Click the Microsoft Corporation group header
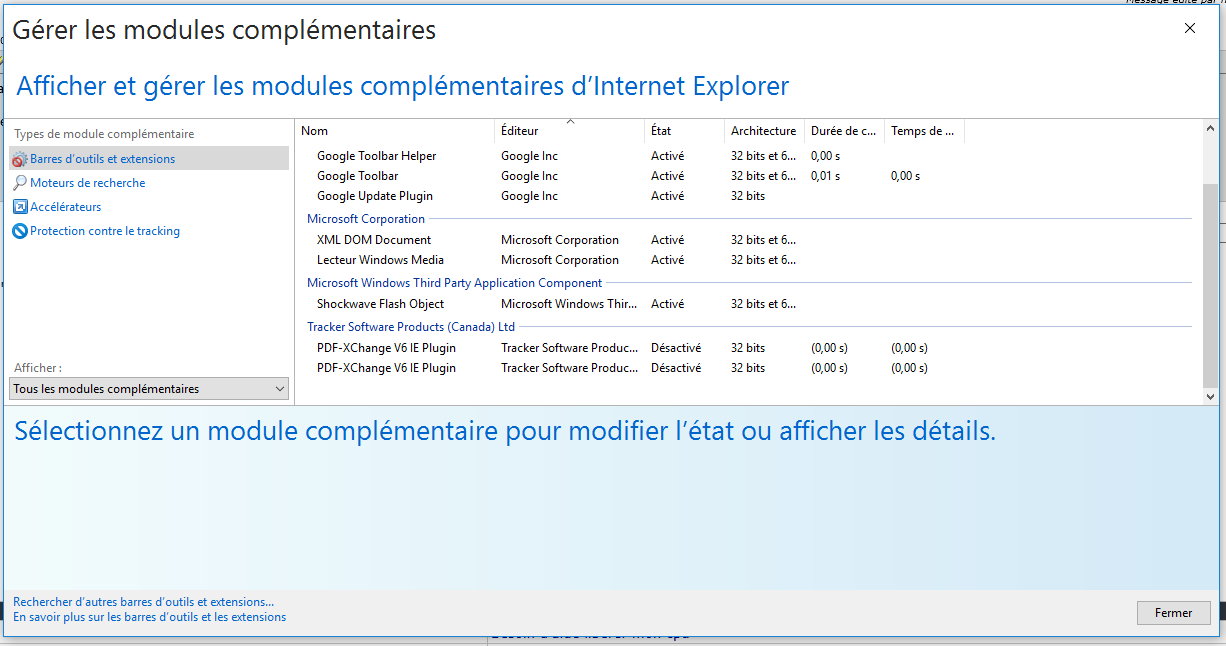The height and width of the screenshot is (646, 1226). coord(366,219)
